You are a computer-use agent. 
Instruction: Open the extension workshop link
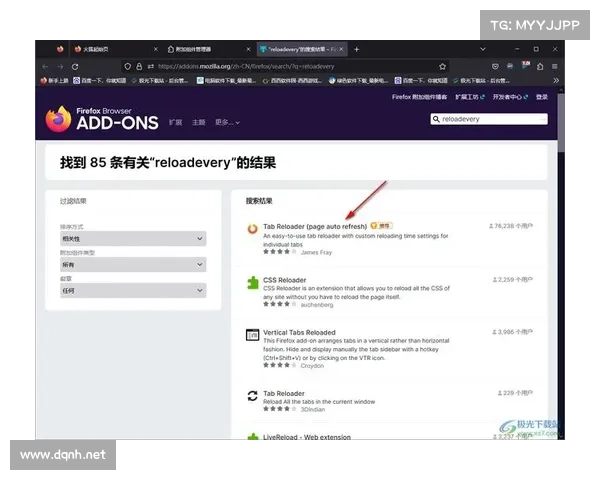coord(470,97)
